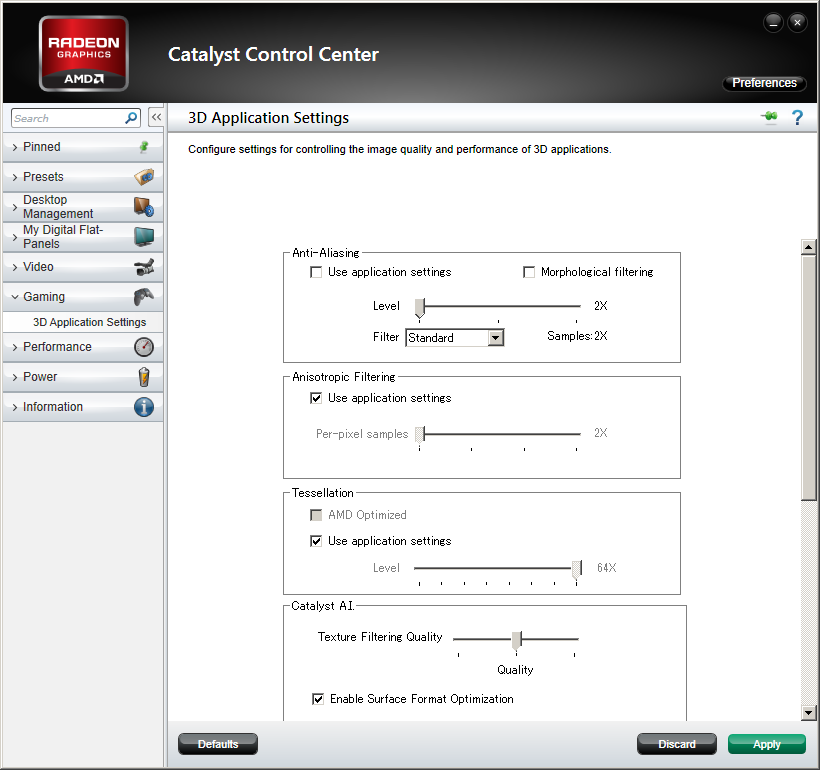Toggle the AMD Optimized checkbox
The width and height of the screenshot is (820, 770).
click(316, 515)
